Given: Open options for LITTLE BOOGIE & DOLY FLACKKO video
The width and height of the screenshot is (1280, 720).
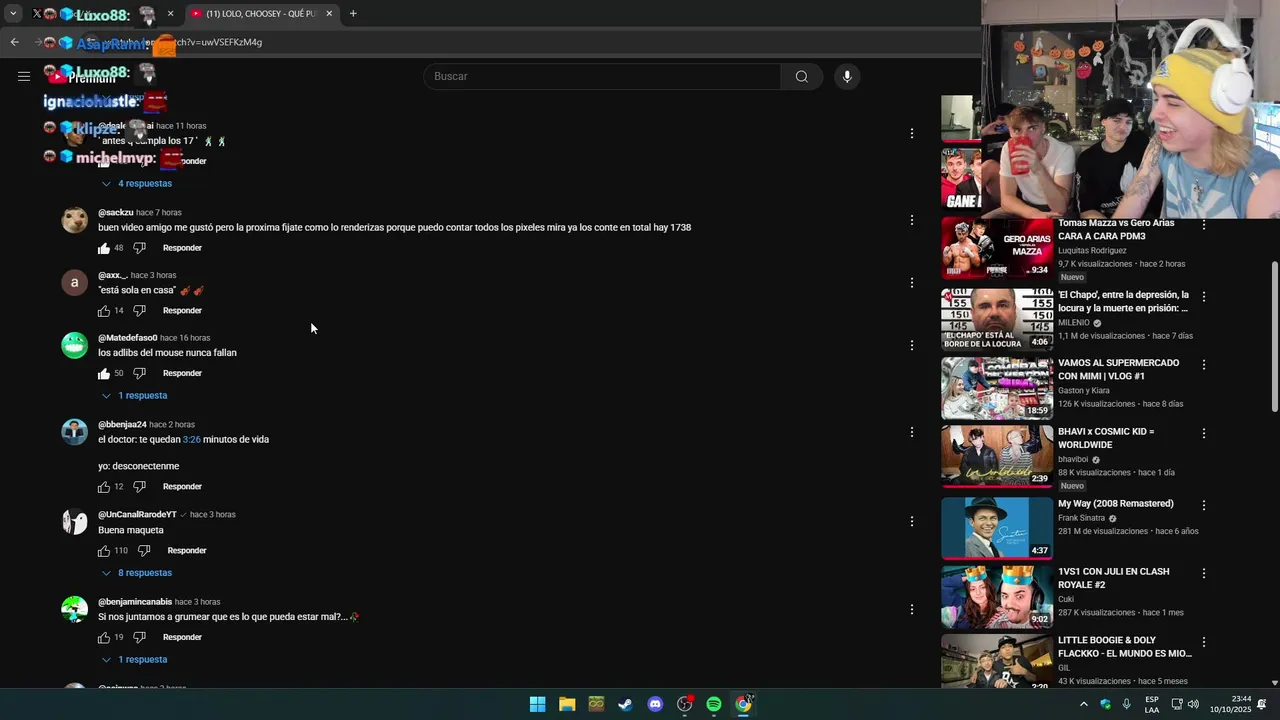Looking at the screenshot, I should point(1204,642).
